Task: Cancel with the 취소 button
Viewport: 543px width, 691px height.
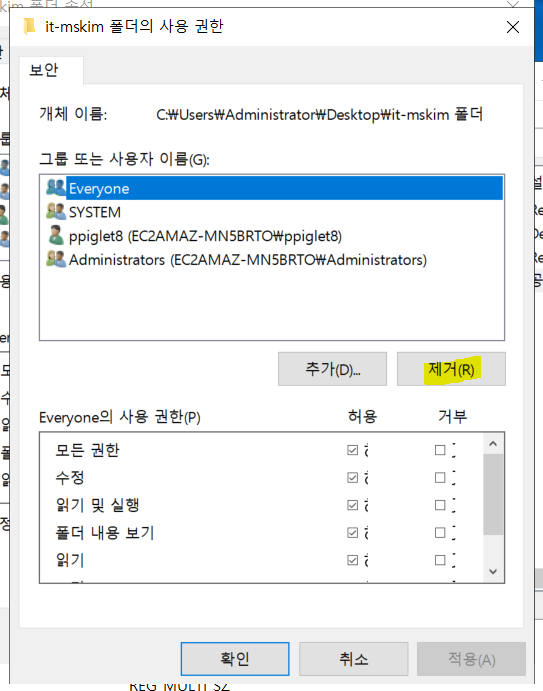Action: (x=353, y=659)
